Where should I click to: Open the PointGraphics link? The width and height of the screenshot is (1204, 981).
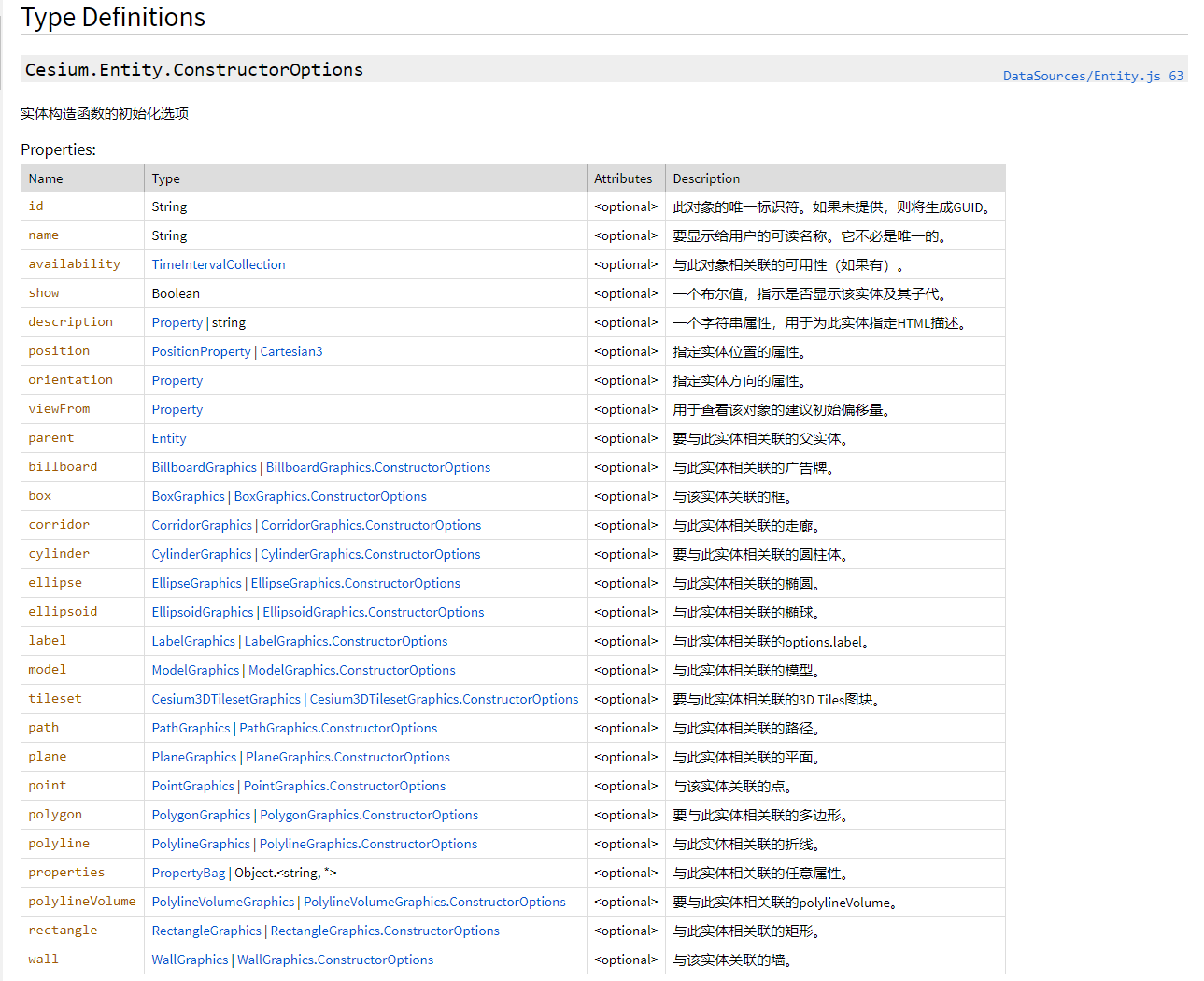pos(193,786)
